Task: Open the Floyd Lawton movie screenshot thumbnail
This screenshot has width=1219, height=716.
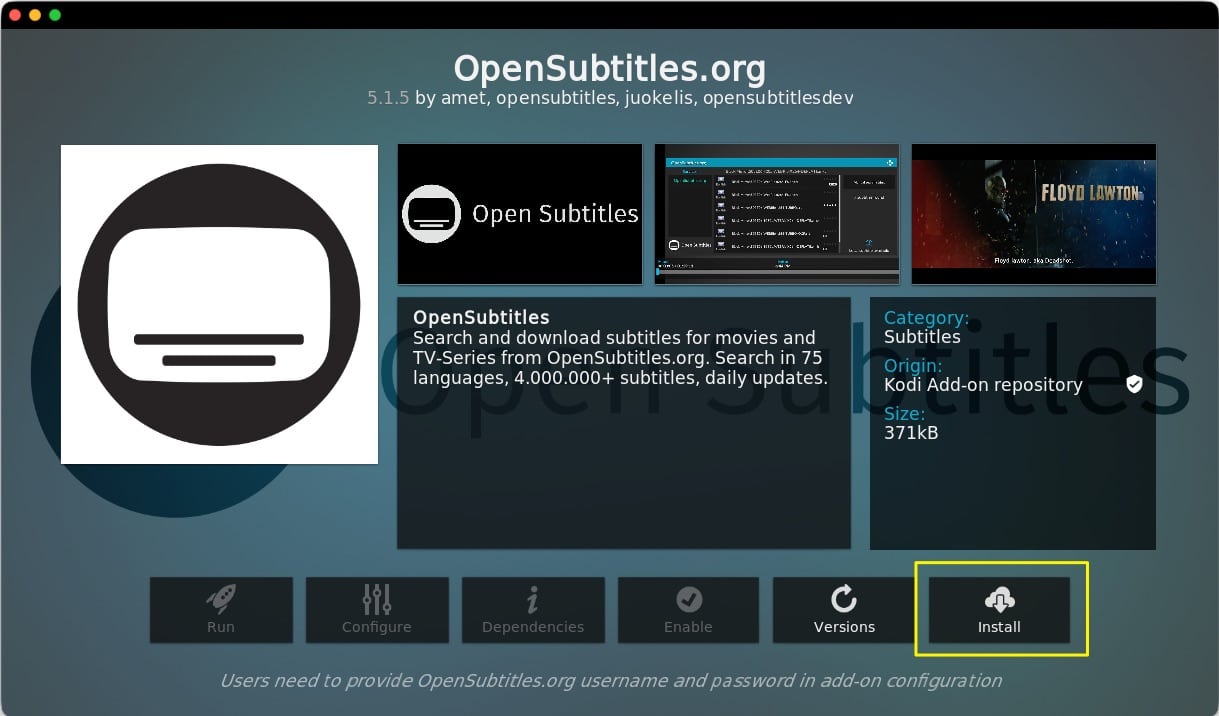Action: coord(1034,214)
